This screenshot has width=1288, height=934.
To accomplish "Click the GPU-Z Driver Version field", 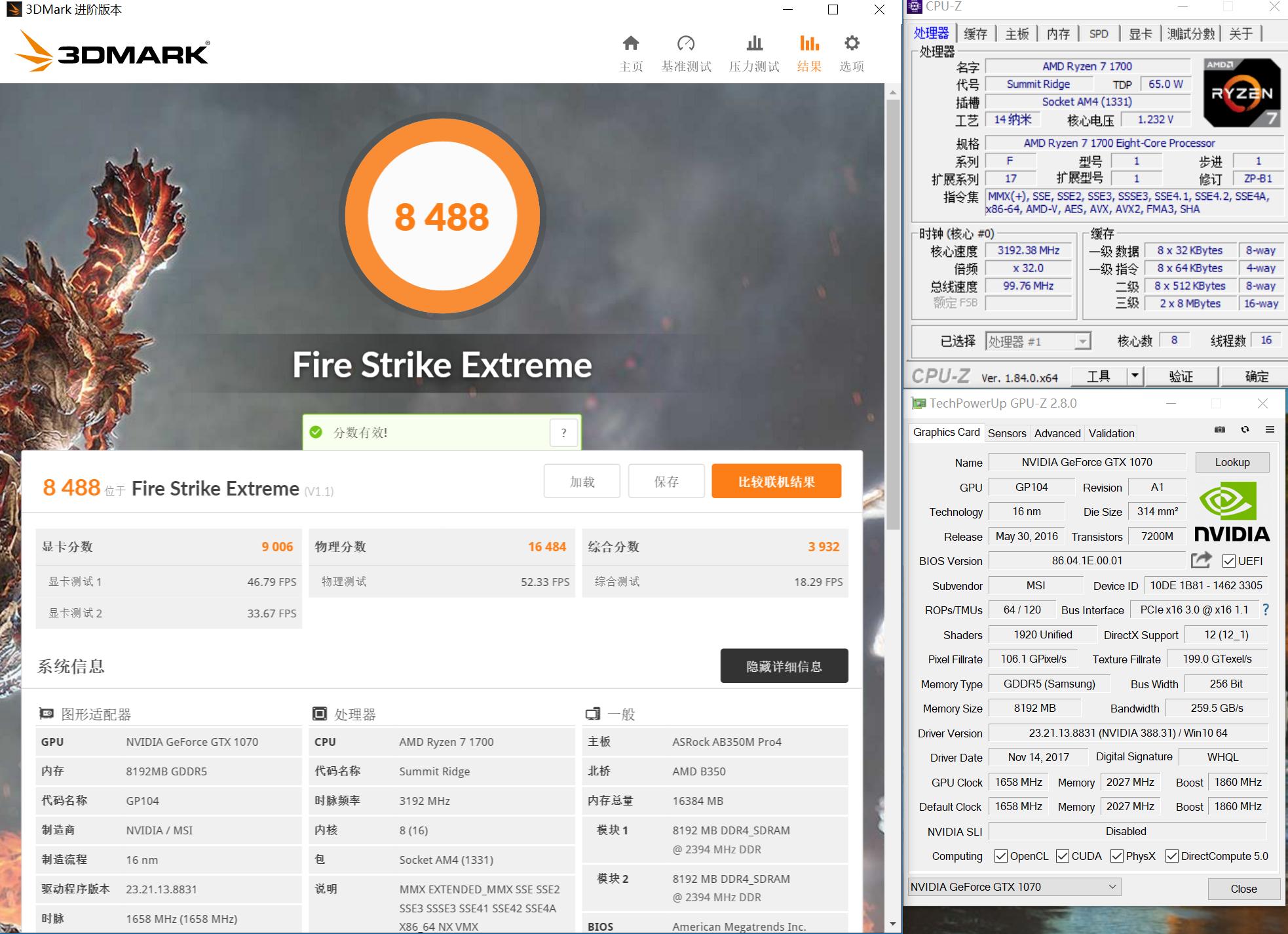I will (1128, 733).
